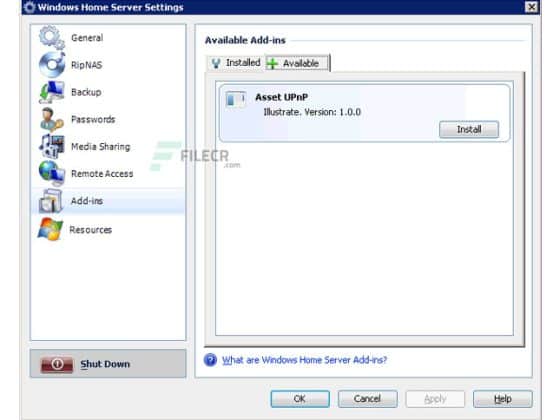The image size is (560, 420).
Task: Click the RipNAS disc icon
Action: point(52,65)
